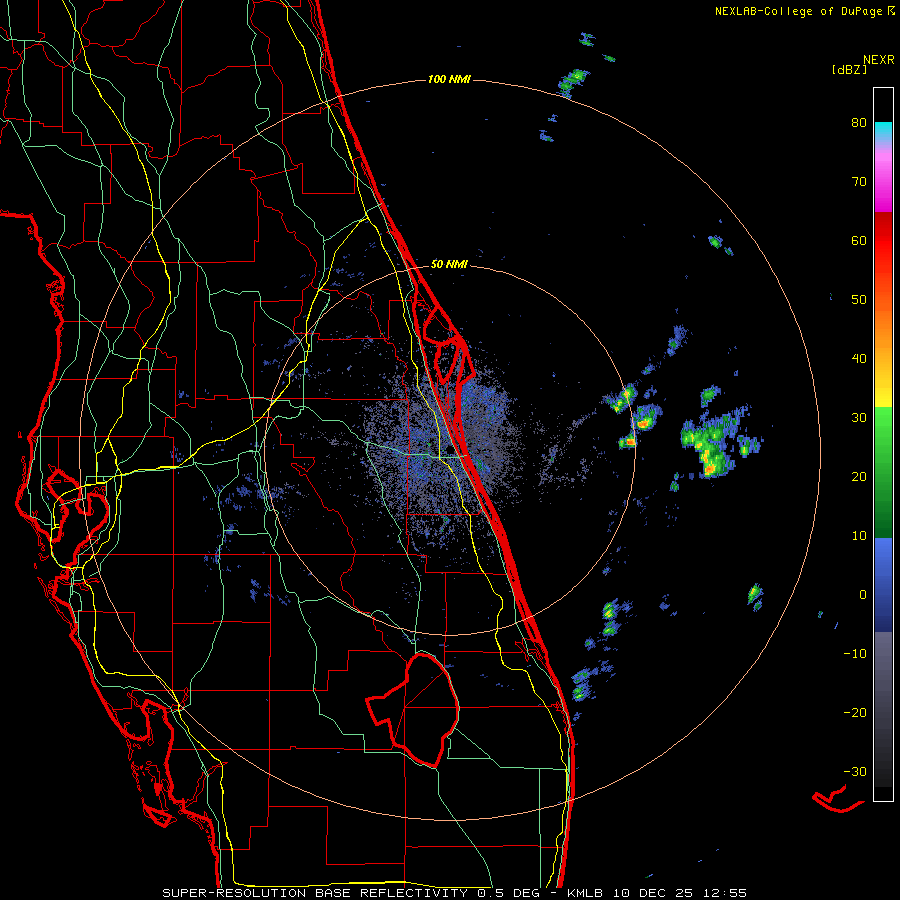Click the 10 value on the dBZ scale

[859, 536]
